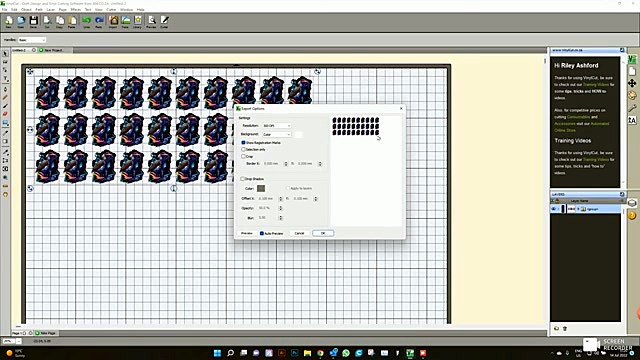Click the Border X value stepper

click(286, 164)
